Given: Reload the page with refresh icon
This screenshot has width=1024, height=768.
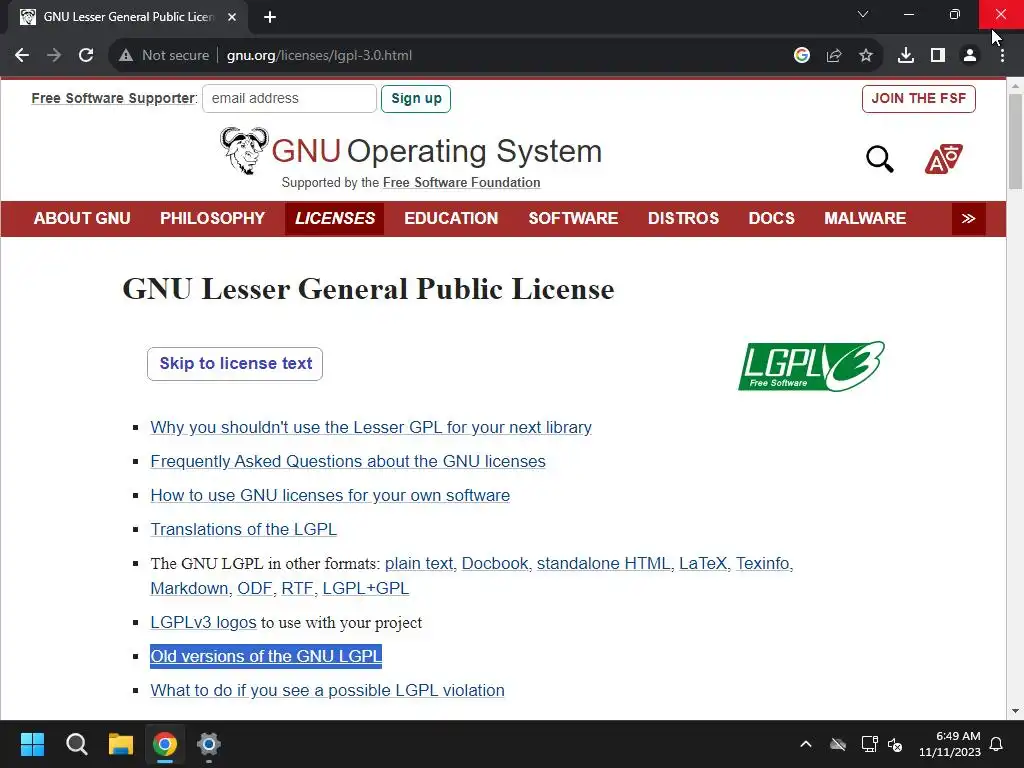Looking at the screenshot, I should click(86, 56).
